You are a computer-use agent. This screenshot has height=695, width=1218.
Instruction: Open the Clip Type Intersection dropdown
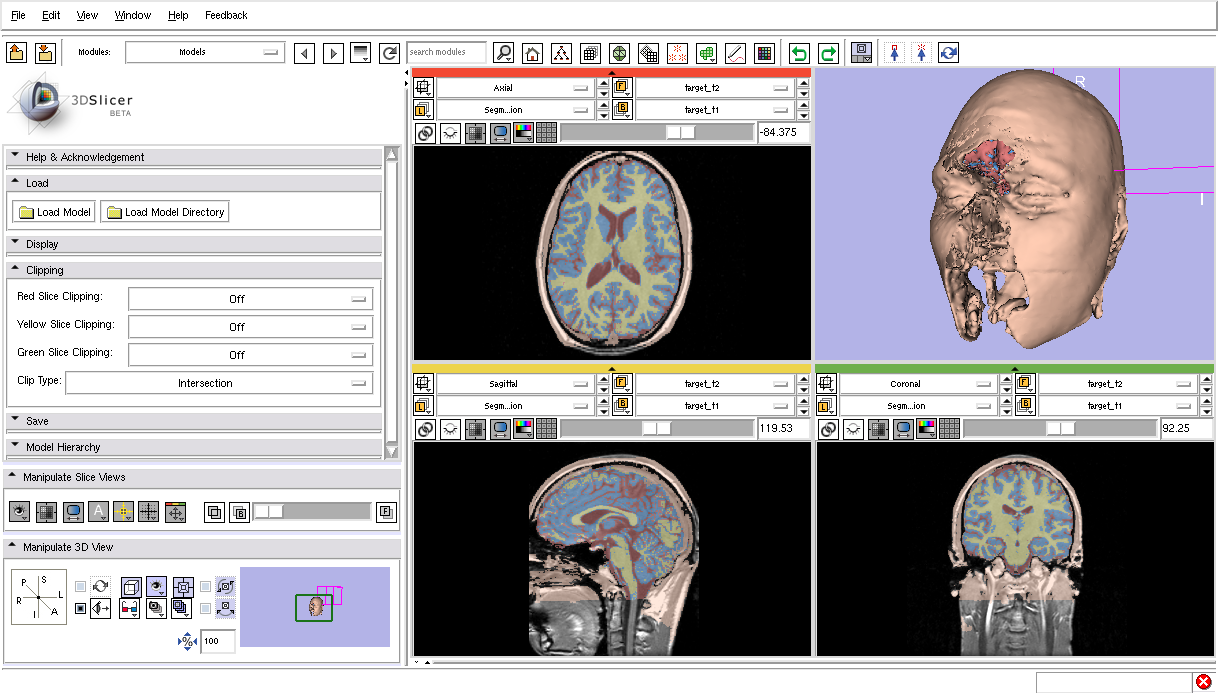[x=219, y=383]
